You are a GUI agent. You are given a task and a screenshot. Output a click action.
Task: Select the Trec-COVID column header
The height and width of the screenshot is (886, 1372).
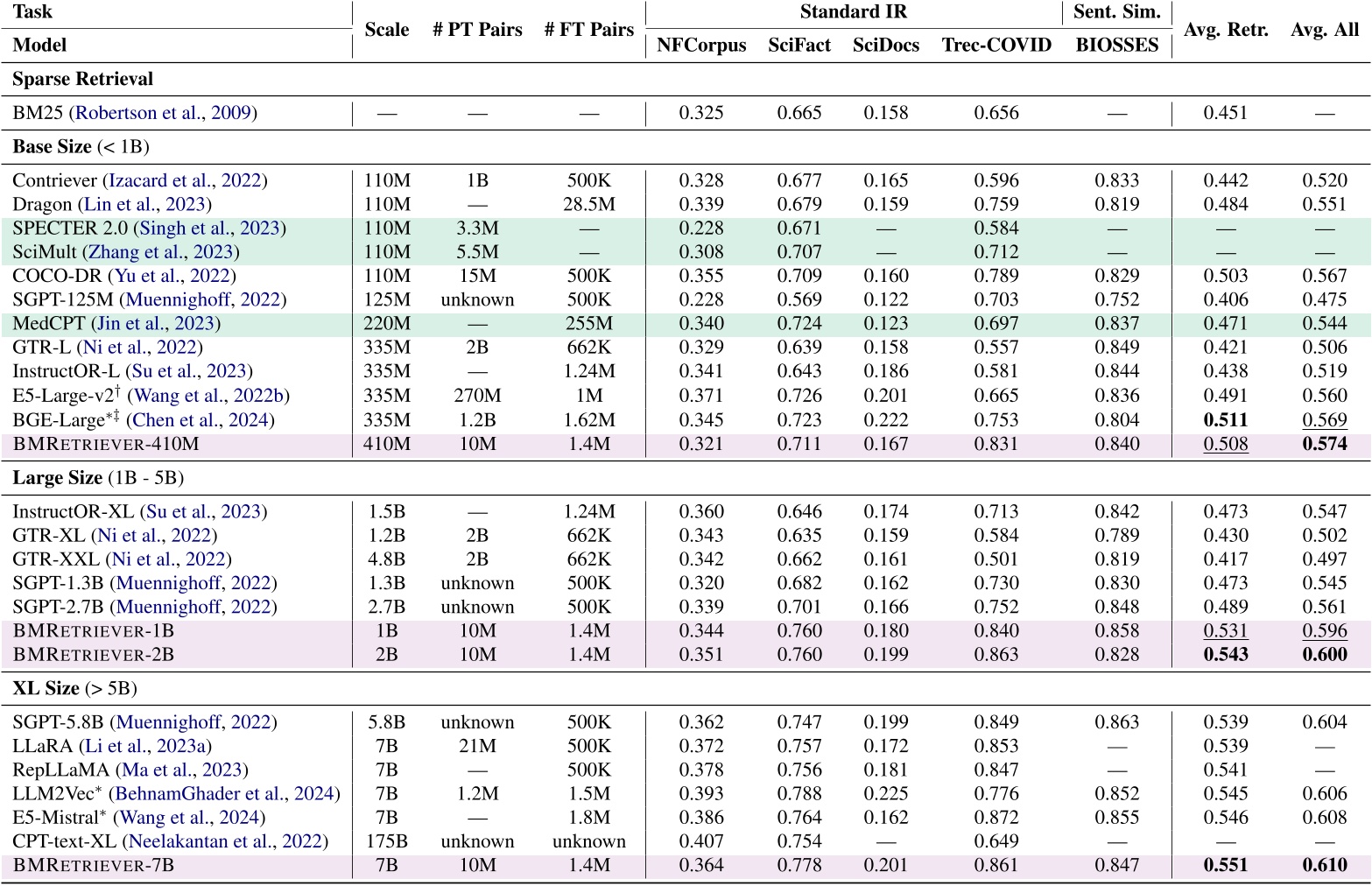tap(996, 46)
